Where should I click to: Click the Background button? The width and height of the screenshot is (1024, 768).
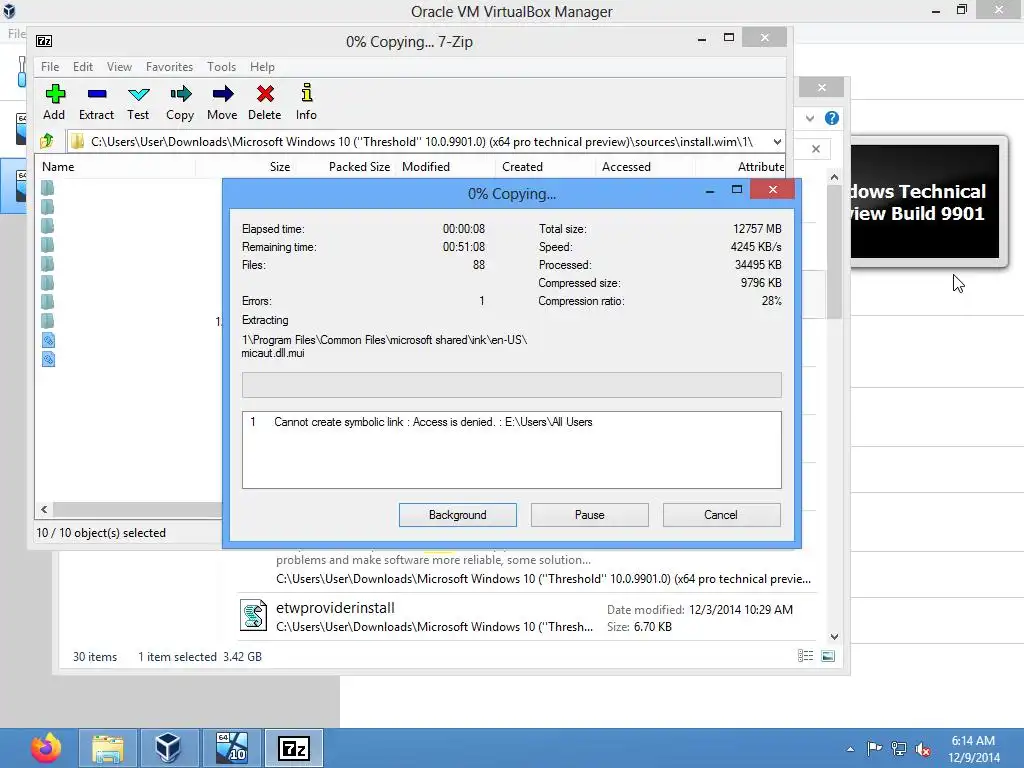tap(458, 515)
